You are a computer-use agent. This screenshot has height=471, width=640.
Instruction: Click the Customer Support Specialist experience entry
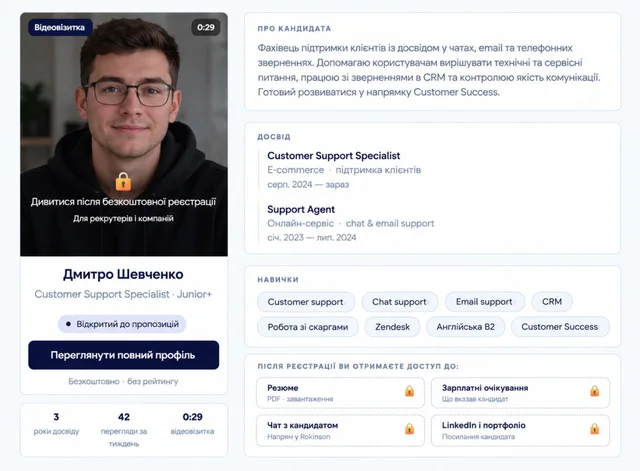[x=344, y=170]
